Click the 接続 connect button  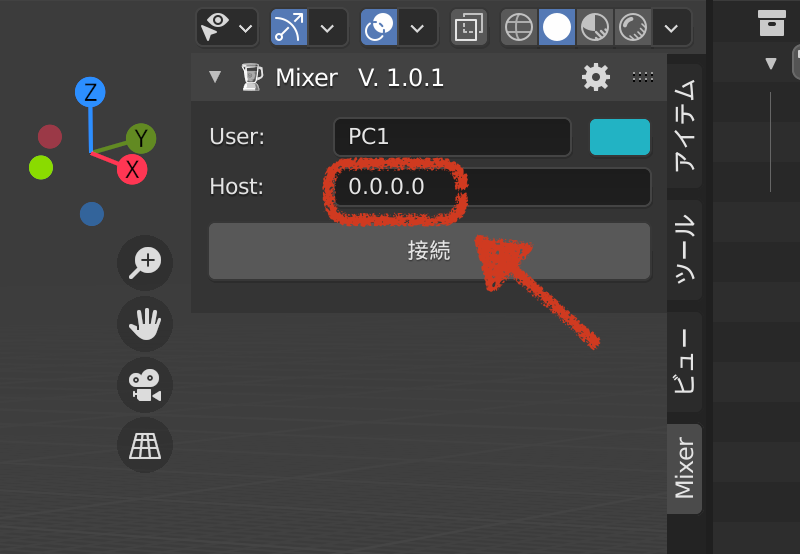point(430,251)
